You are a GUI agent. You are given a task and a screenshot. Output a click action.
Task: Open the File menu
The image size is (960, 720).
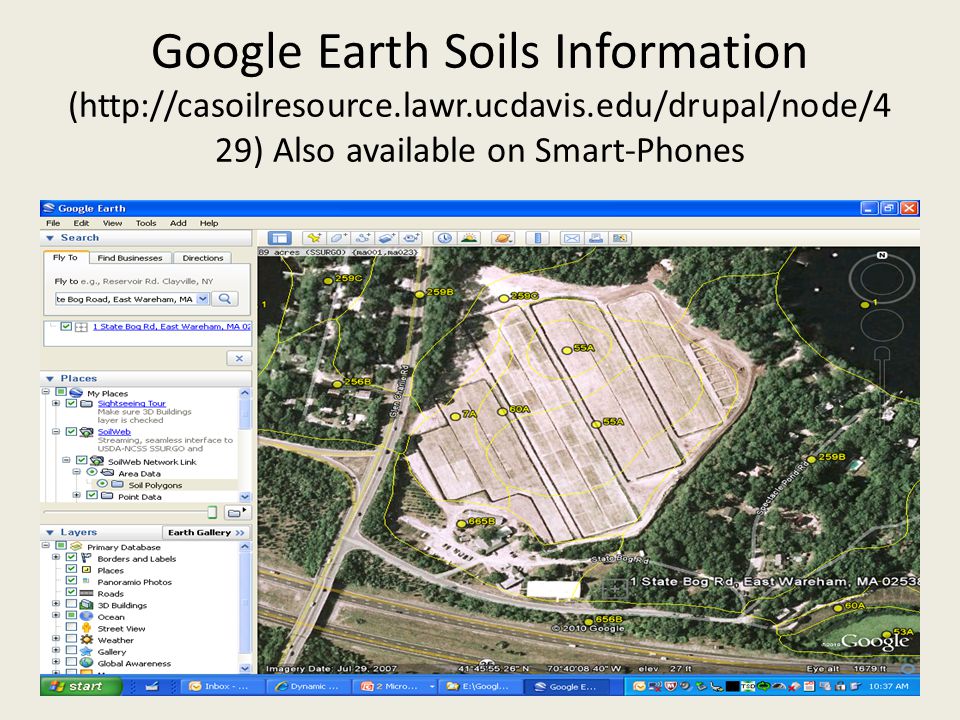pos(53,223)
